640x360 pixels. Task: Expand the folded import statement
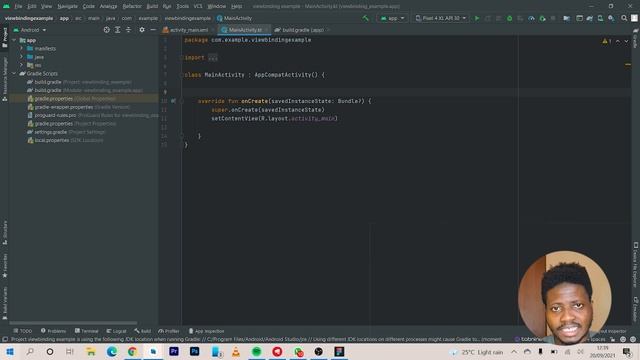coord(213,58)
